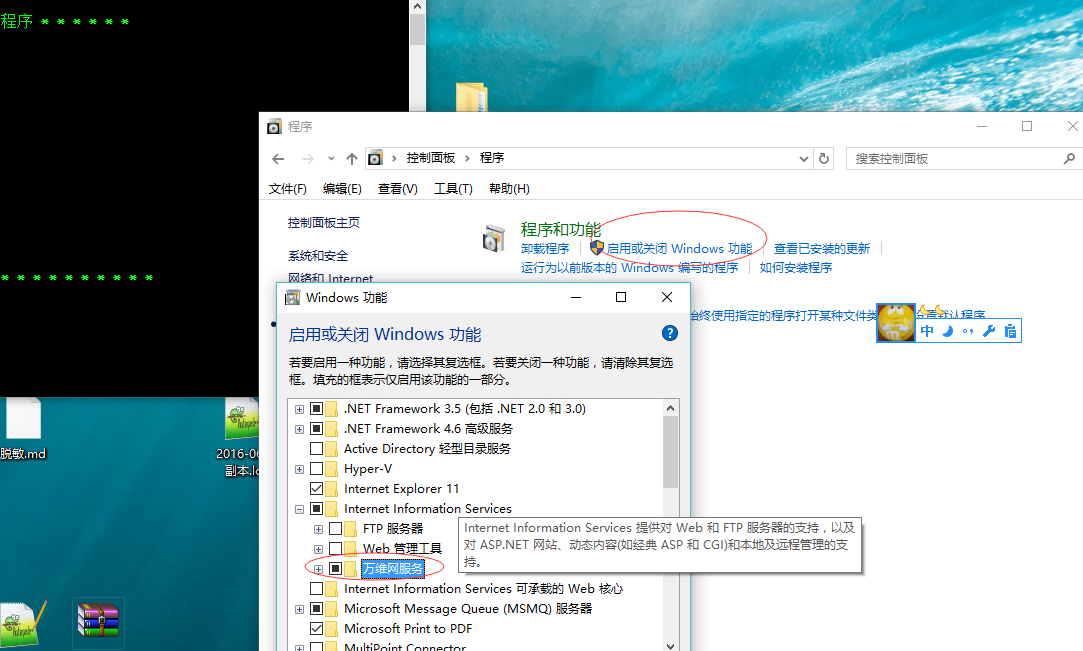Click the Notepad++ file icon at bottom-left desktop
The width and height of the screenshot is (1083, 651).
click(21, 623)
